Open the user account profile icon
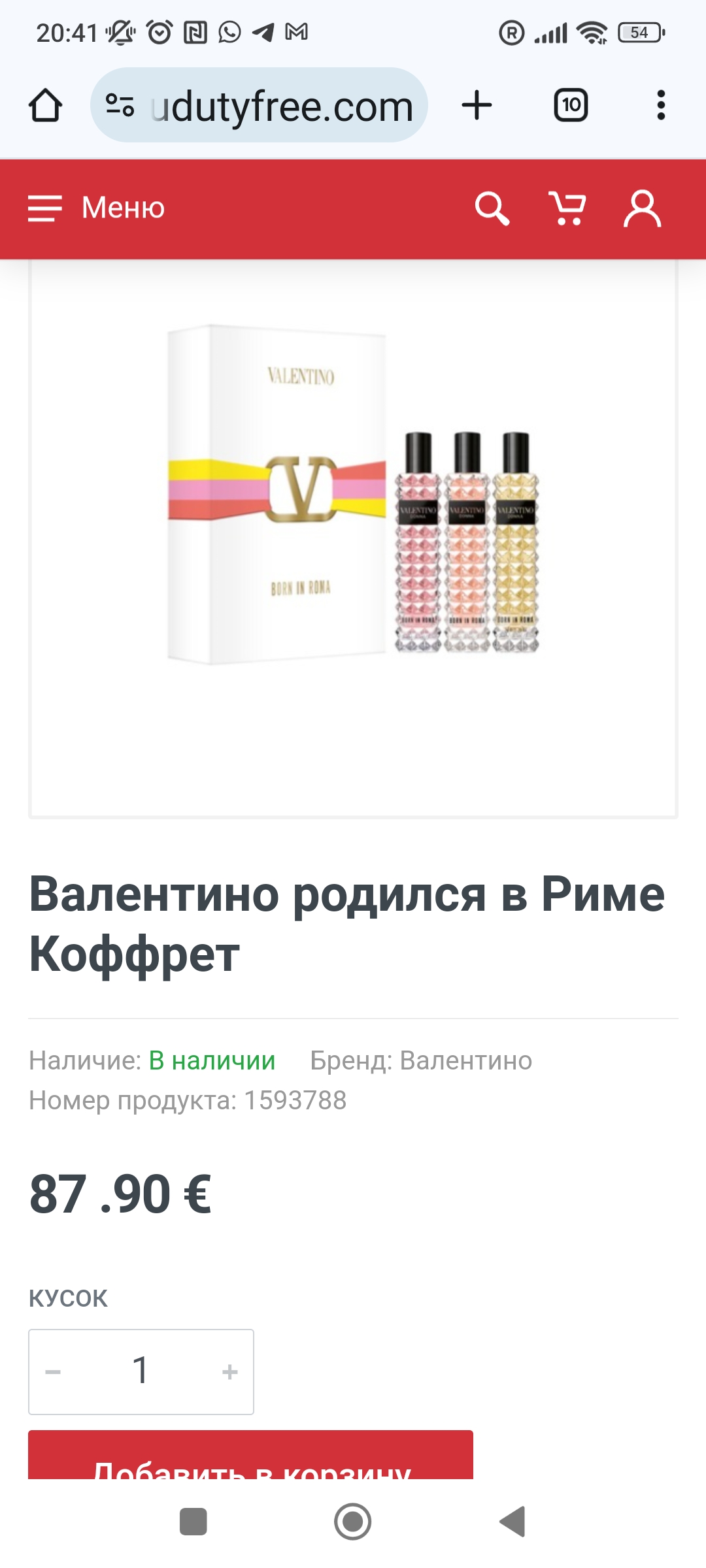Viewport: 706px width, 1568px height. tap(643, 208)
